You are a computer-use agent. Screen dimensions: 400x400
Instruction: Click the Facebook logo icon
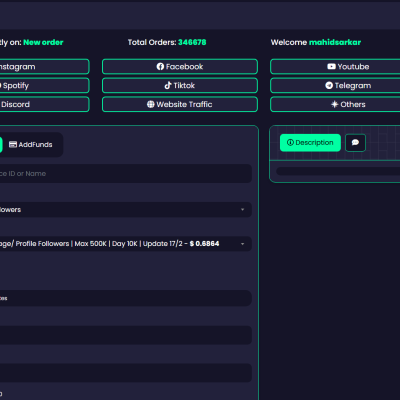pyautogui.click(x=160, y=67)
